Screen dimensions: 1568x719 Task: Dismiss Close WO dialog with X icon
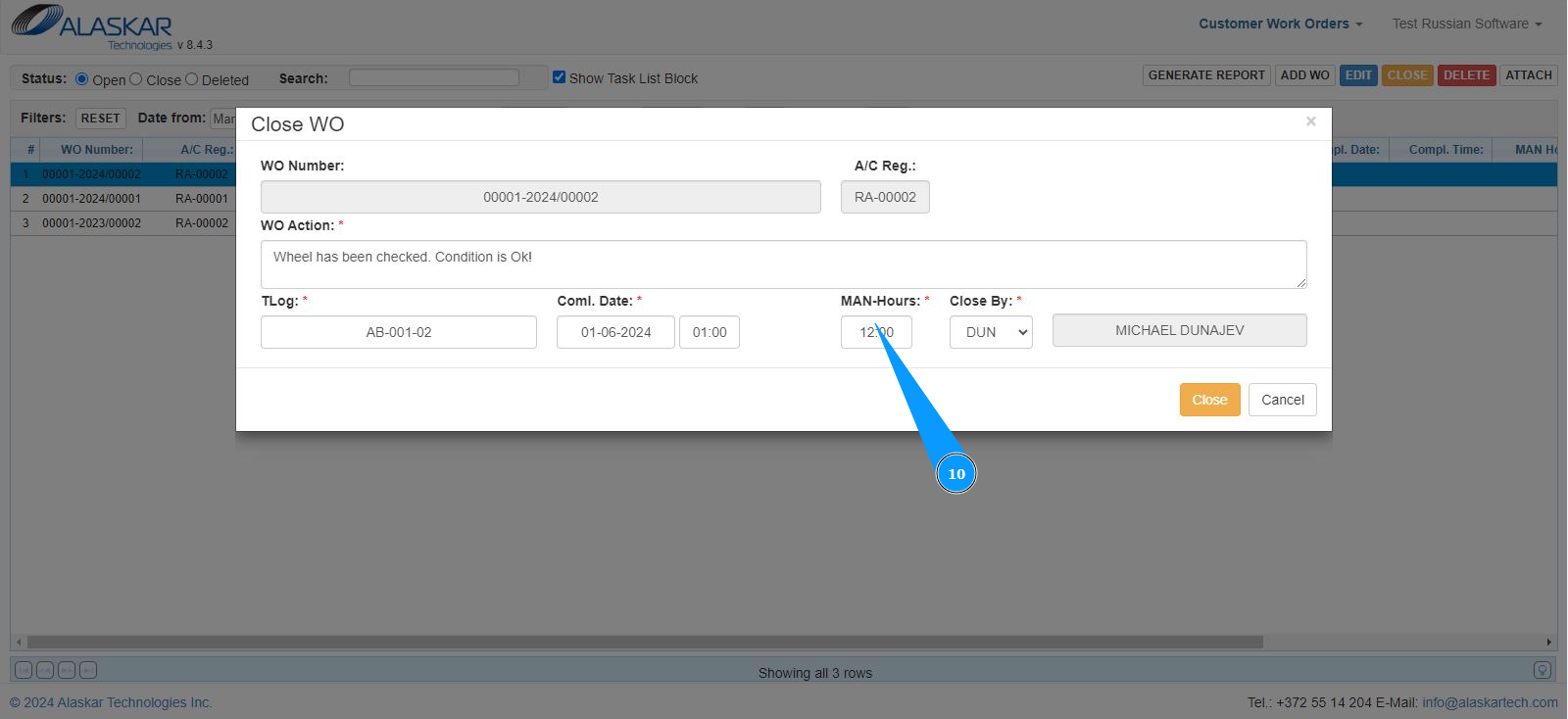[1310, 121]
